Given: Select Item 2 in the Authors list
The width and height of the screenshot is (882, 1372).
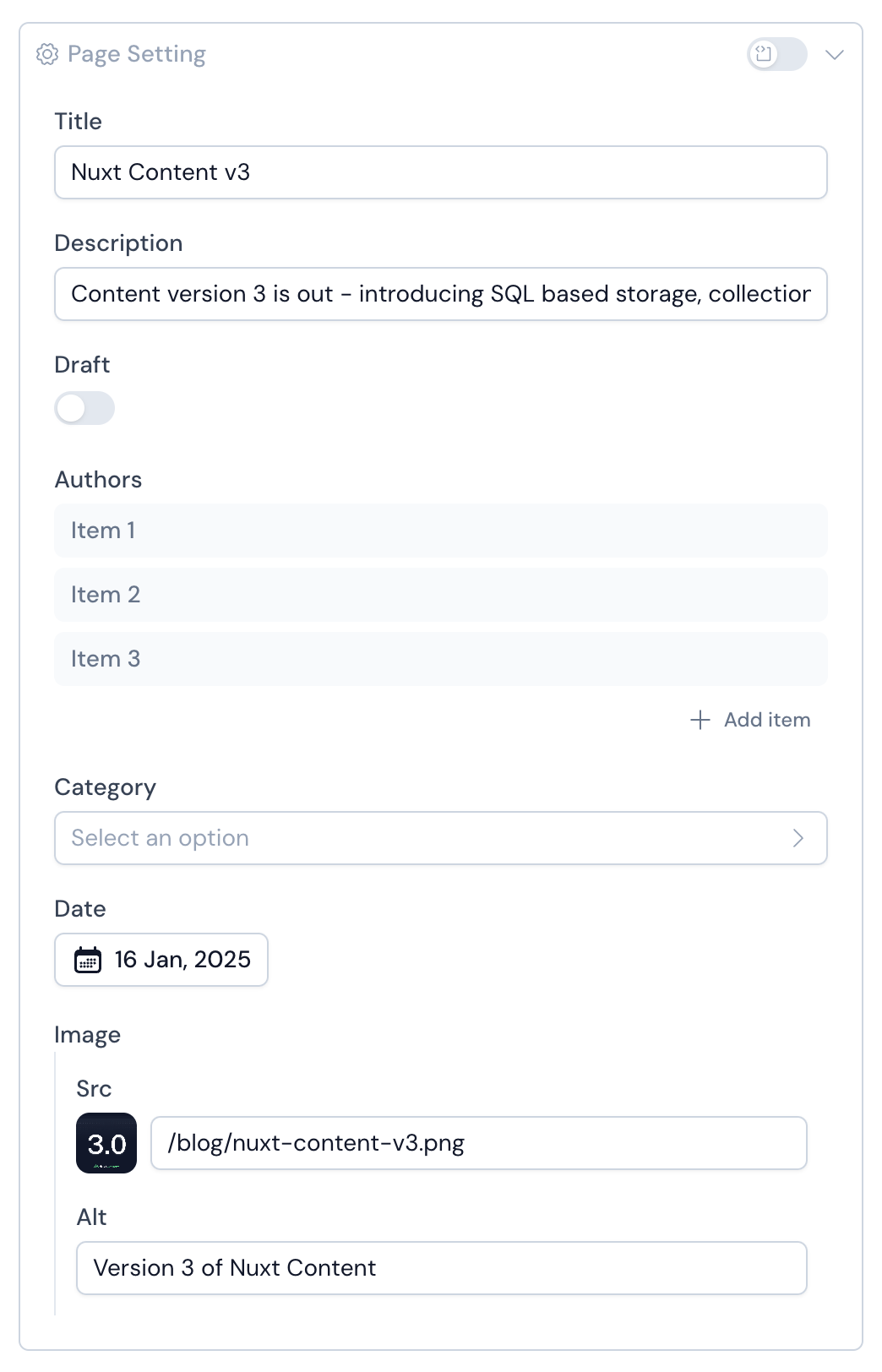Looking at the screenshot, I should pos(440,594).
